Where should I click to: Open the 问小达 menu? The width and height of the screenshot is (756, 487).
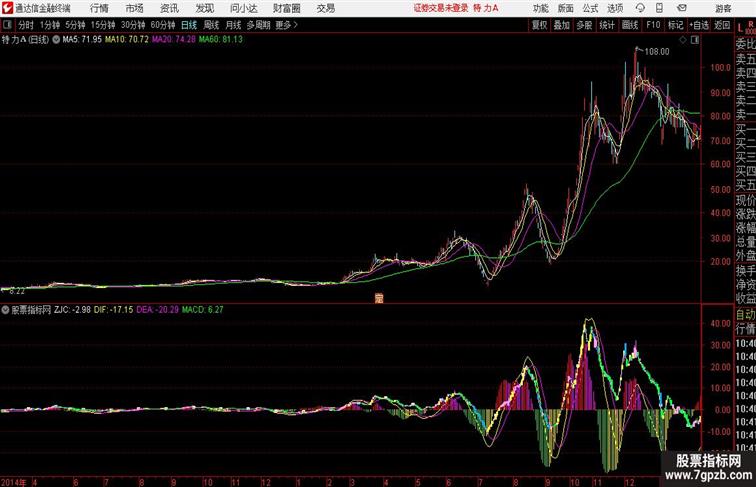click(x=243, y=8)
